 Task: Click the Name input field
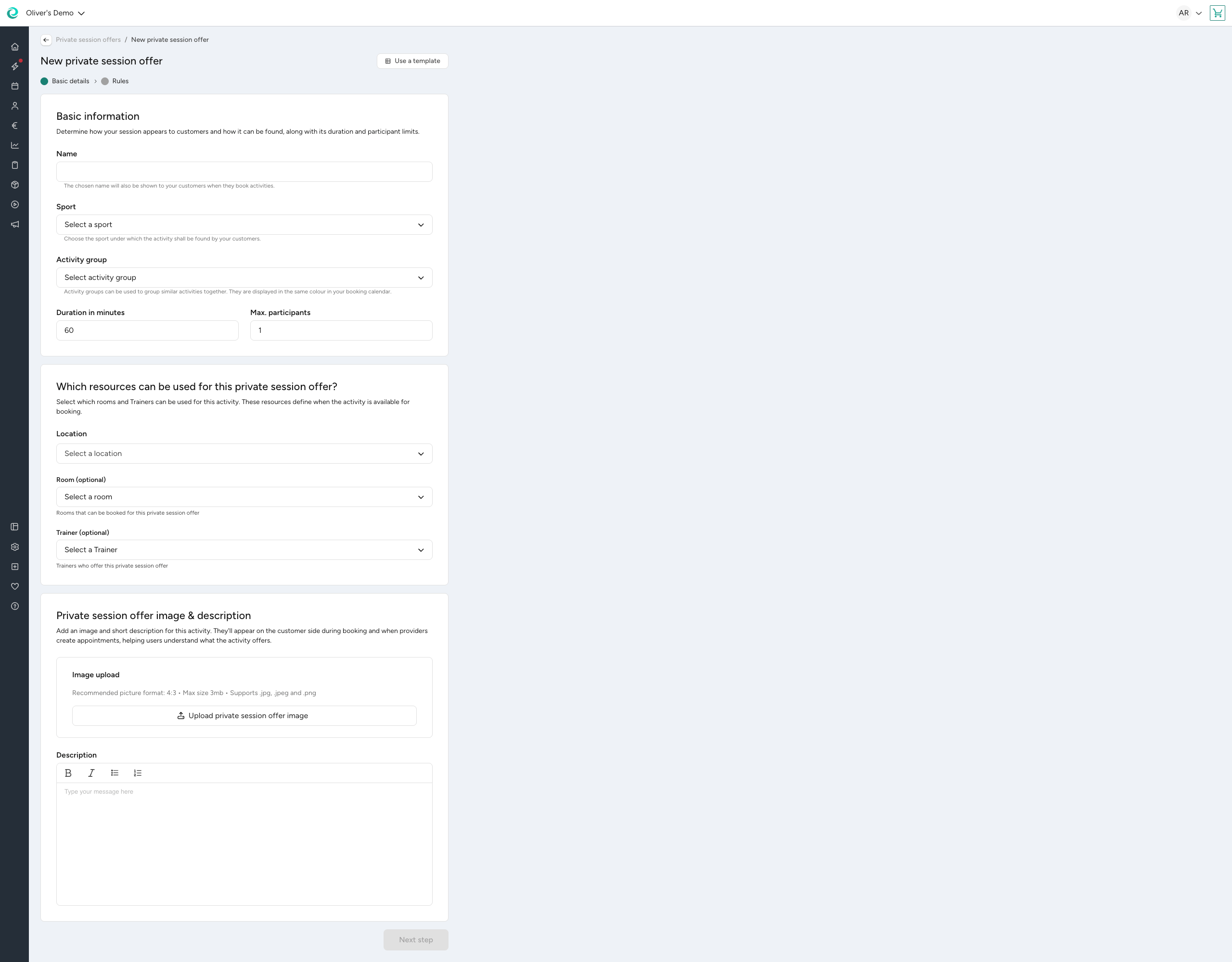pos(244,171)
